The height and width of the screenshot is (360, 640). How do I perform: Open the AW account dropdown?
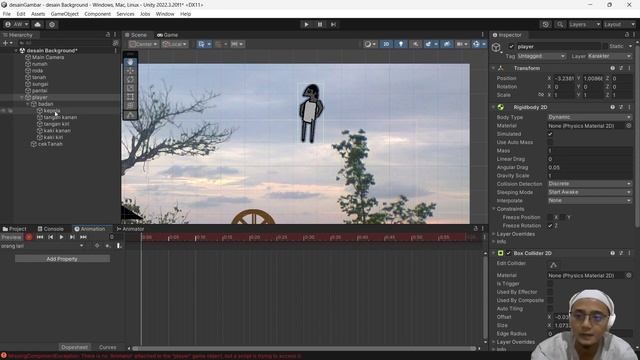pyautogui.click(x=17, y=24)
